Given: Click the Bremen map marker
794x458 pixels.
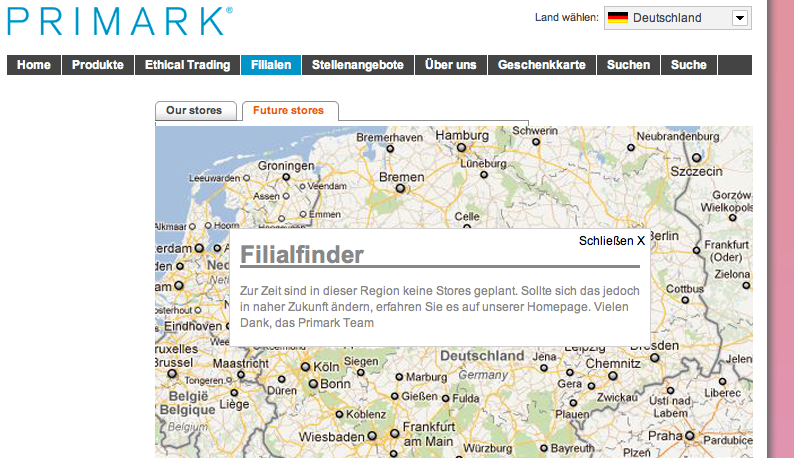Looking at the screenshot, I should (x=400, y=188).
